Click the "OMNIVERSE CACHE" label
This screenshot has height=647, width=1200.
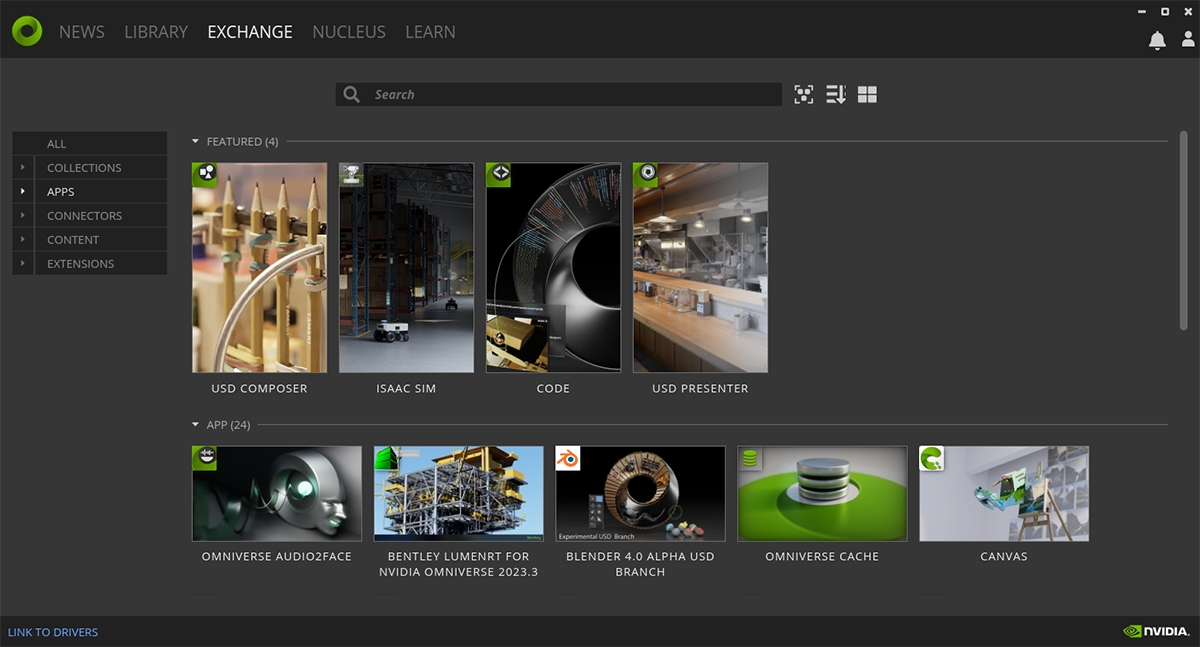click(822, 556)
